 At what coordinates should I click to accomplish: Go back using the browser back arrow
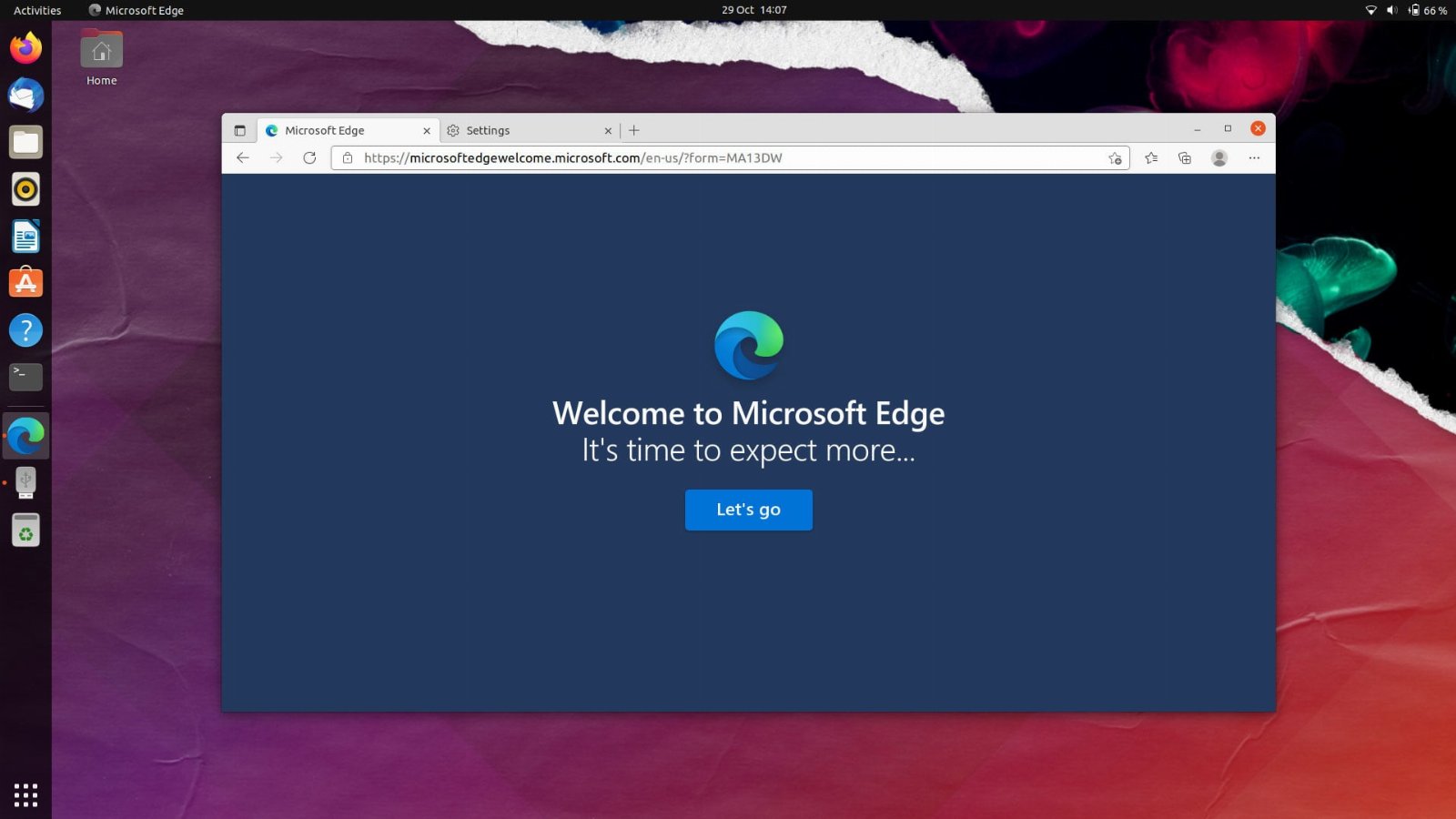243,157
